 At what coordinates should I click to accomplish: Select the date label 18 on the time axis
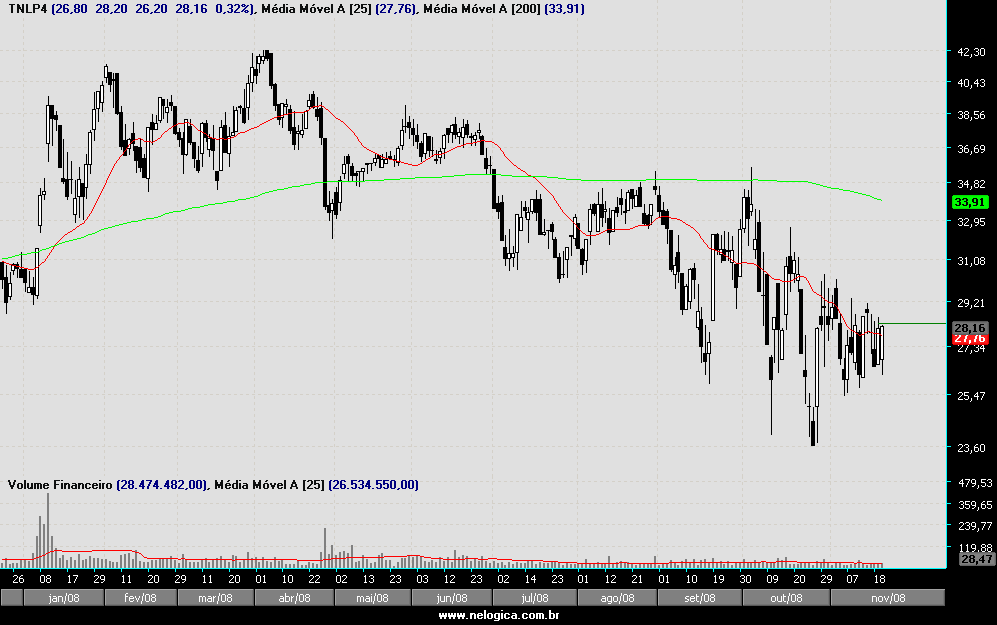[879, 579]
